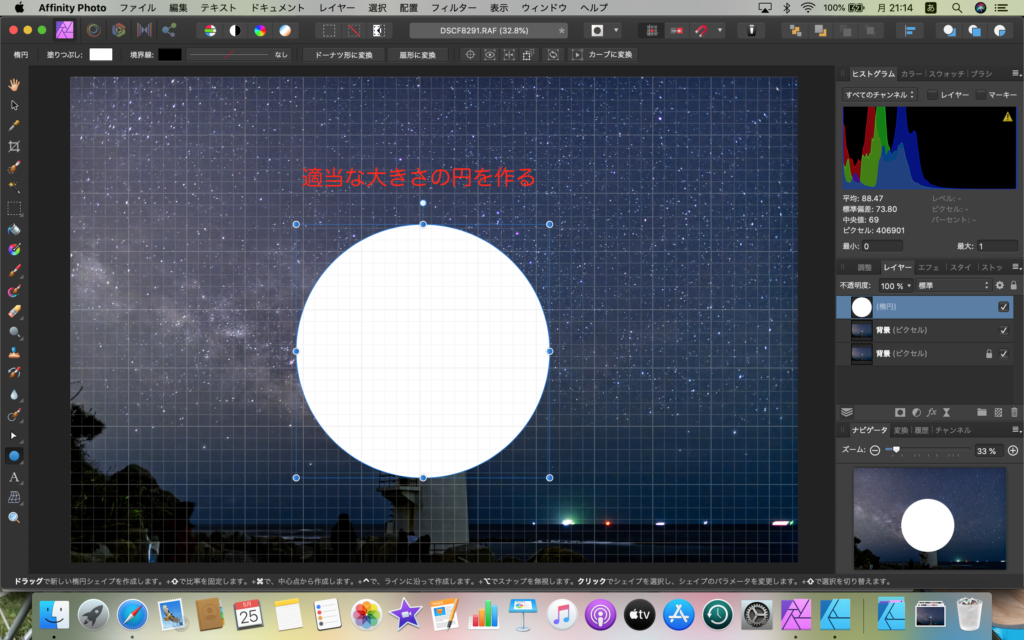
Task: Add a mask layer from Layers panel
Action: click(900, 413)
